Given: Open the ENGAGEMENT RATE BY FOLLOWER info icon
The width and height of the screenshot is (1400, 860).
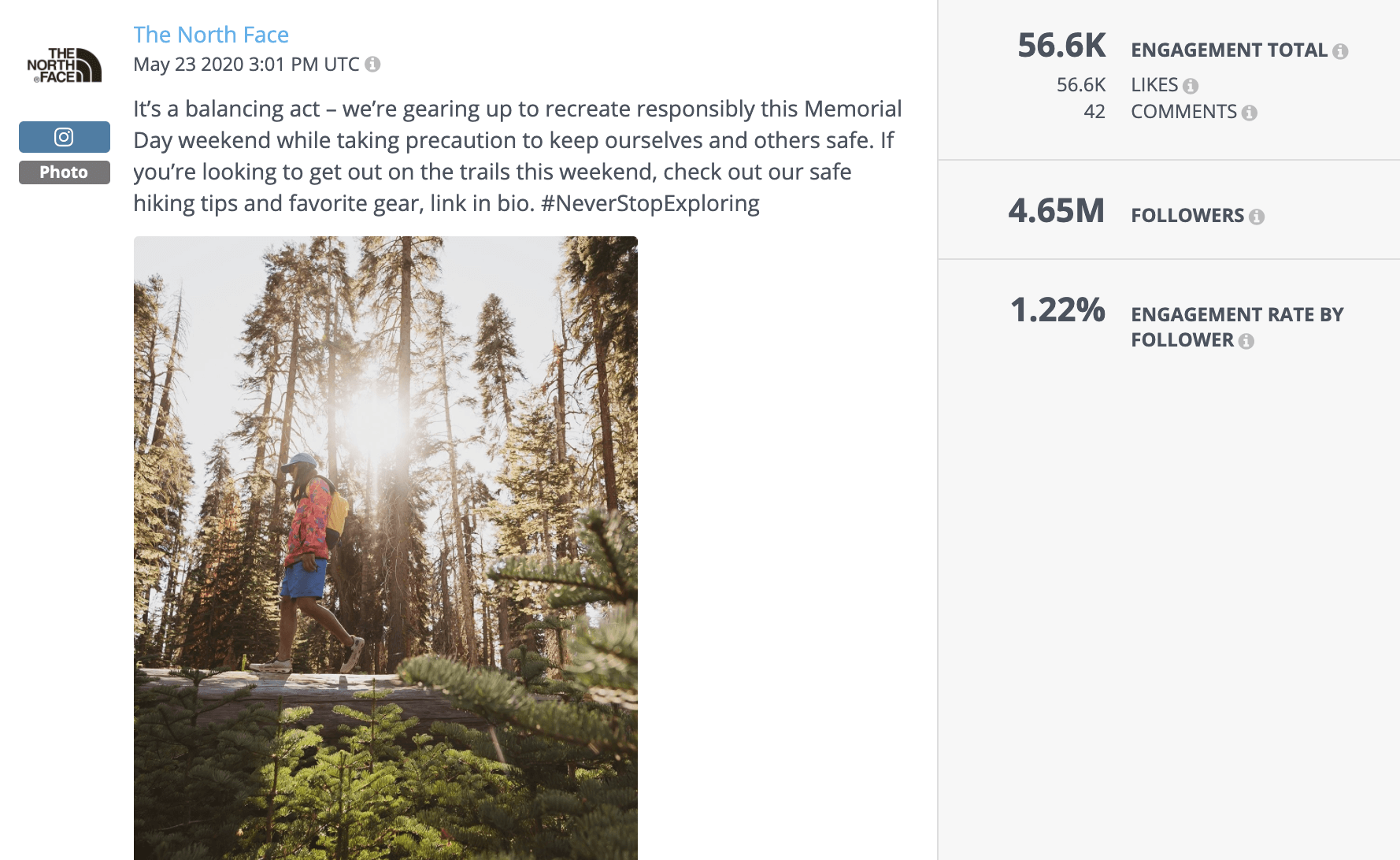Looking at the screenshot, I should pyautogui.click(x=1245, y=342).
